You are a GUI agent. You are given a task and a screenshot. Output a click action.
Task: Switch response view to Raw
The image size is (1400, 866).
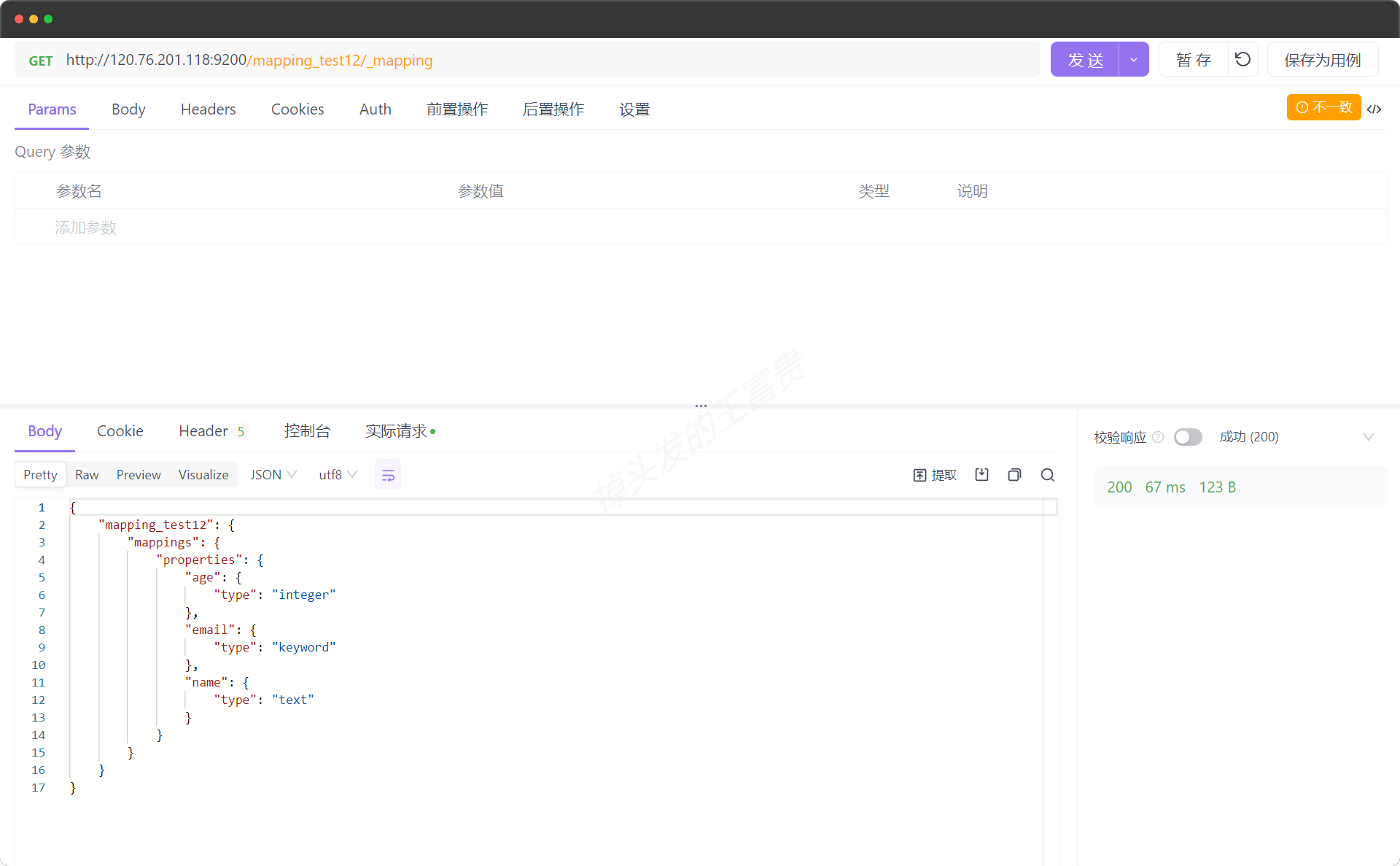point(87,475)
